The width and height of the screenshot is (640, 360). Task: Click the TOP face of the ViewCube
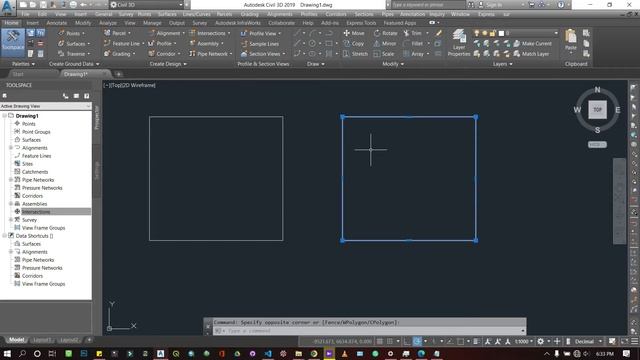(x=597, y=109)
